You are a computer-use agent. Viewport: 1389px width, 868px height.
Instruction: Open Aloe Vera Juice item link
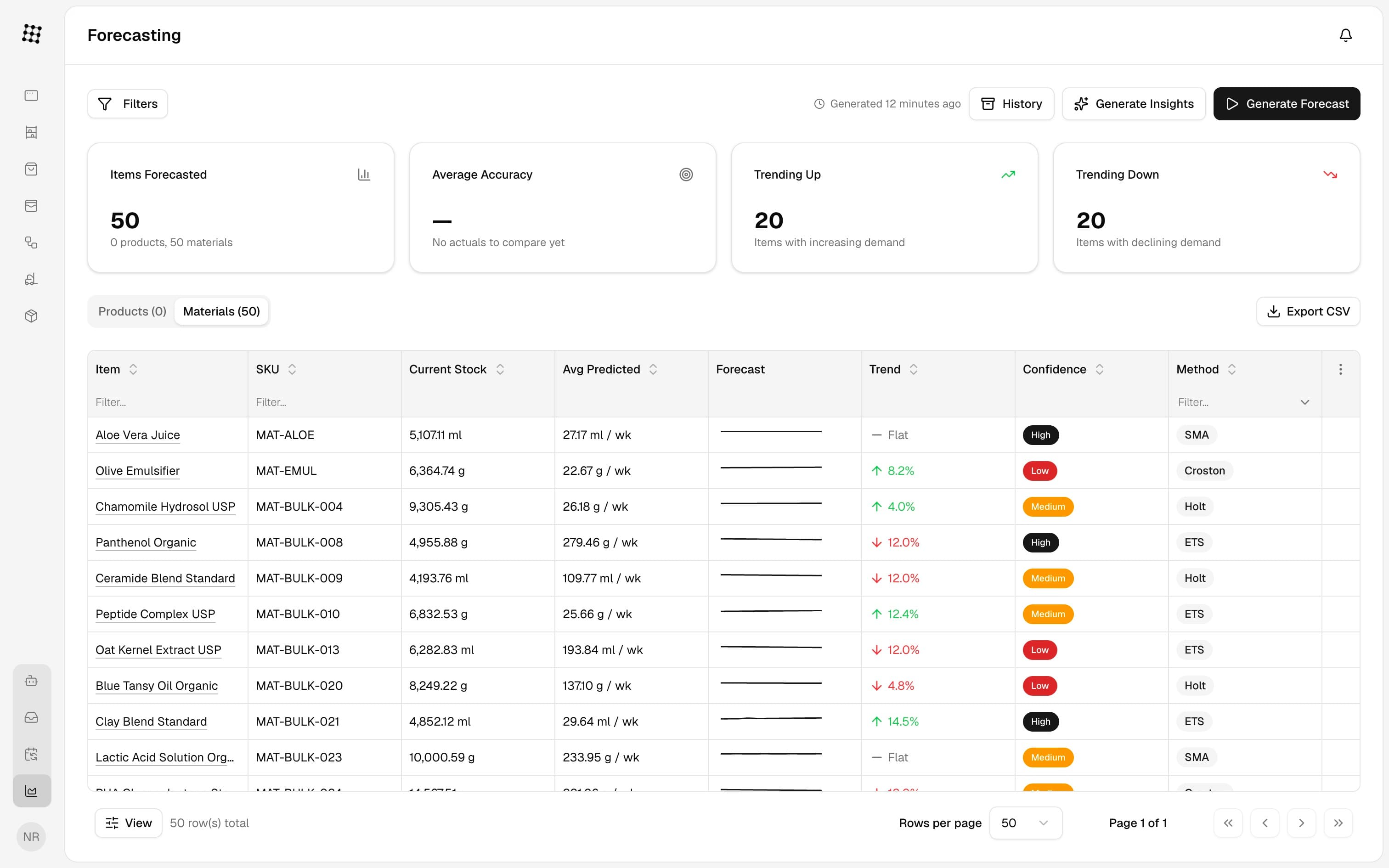(x=138, y=435)
